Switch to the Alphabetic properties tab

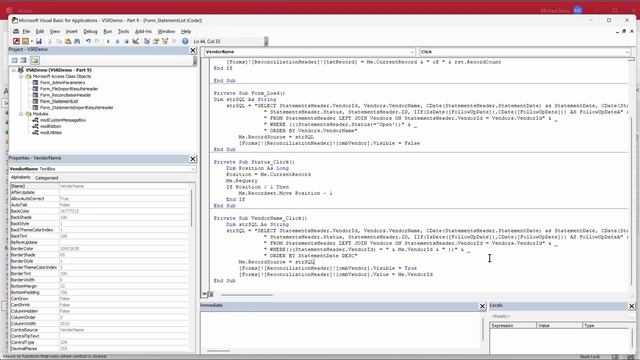21,178
